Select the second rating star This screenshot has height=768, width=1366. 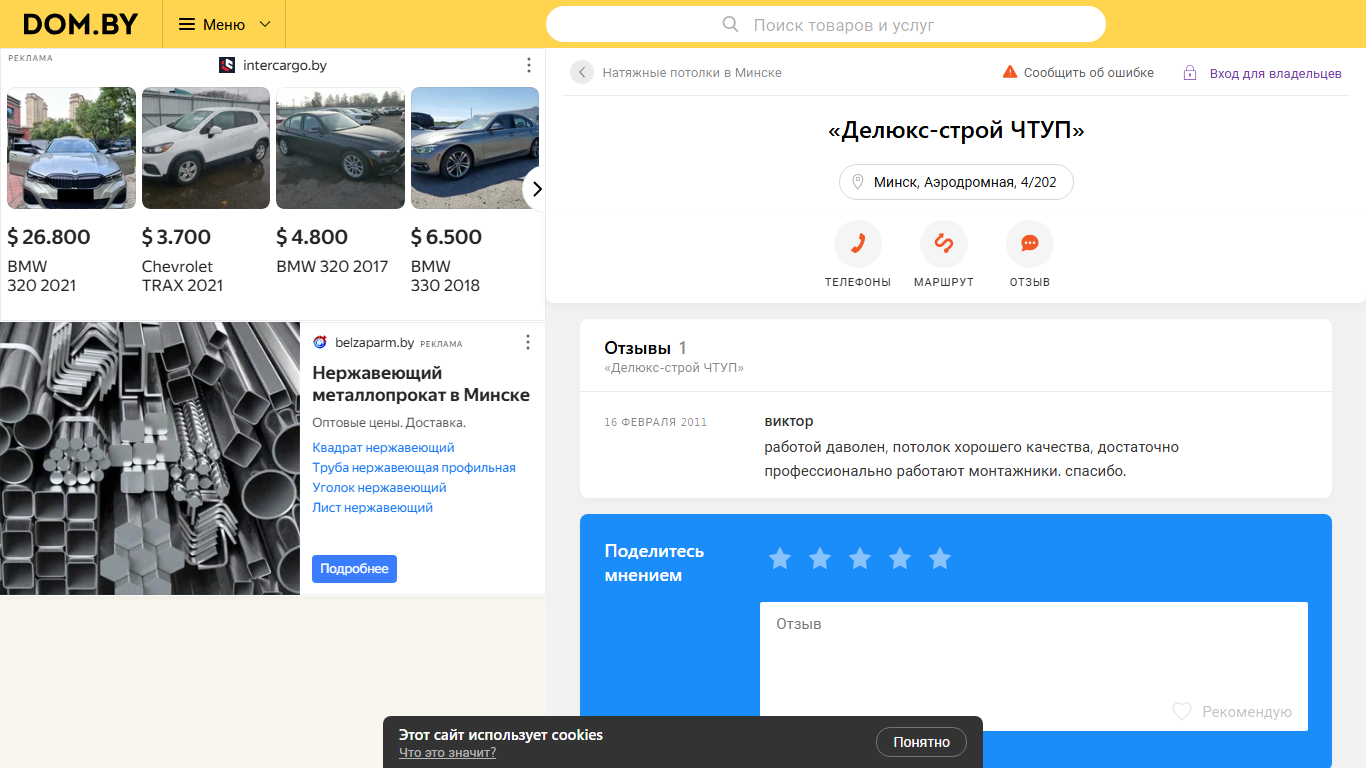[x=820, y=558]
